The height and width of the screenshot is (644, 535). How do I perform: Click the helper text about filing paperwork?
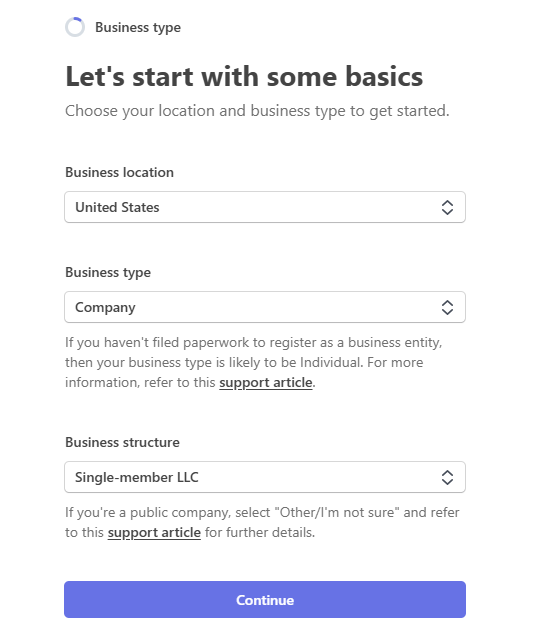pos(254,362)
